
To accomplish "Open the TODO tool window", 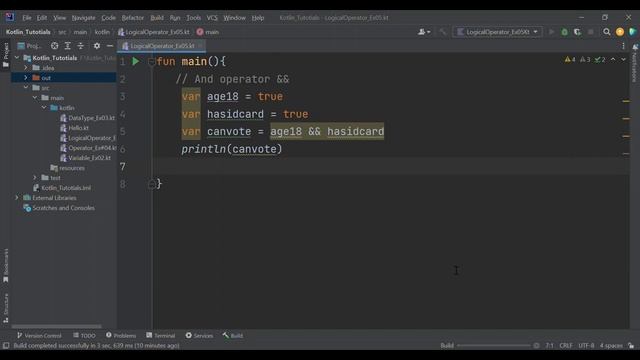I will [x=84, y=336].
